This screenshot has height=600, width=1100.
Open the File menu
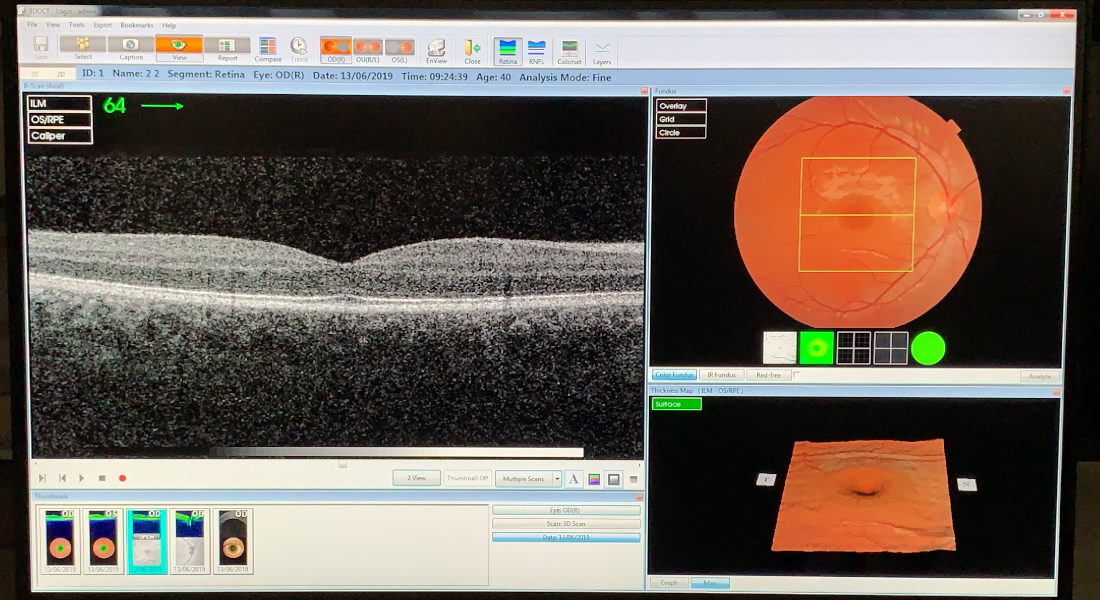pos(32,25)
